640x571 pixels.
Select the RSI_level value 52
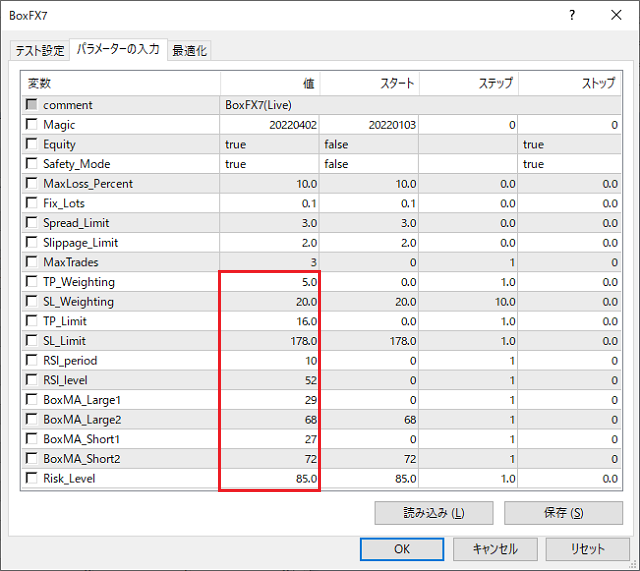311,380
